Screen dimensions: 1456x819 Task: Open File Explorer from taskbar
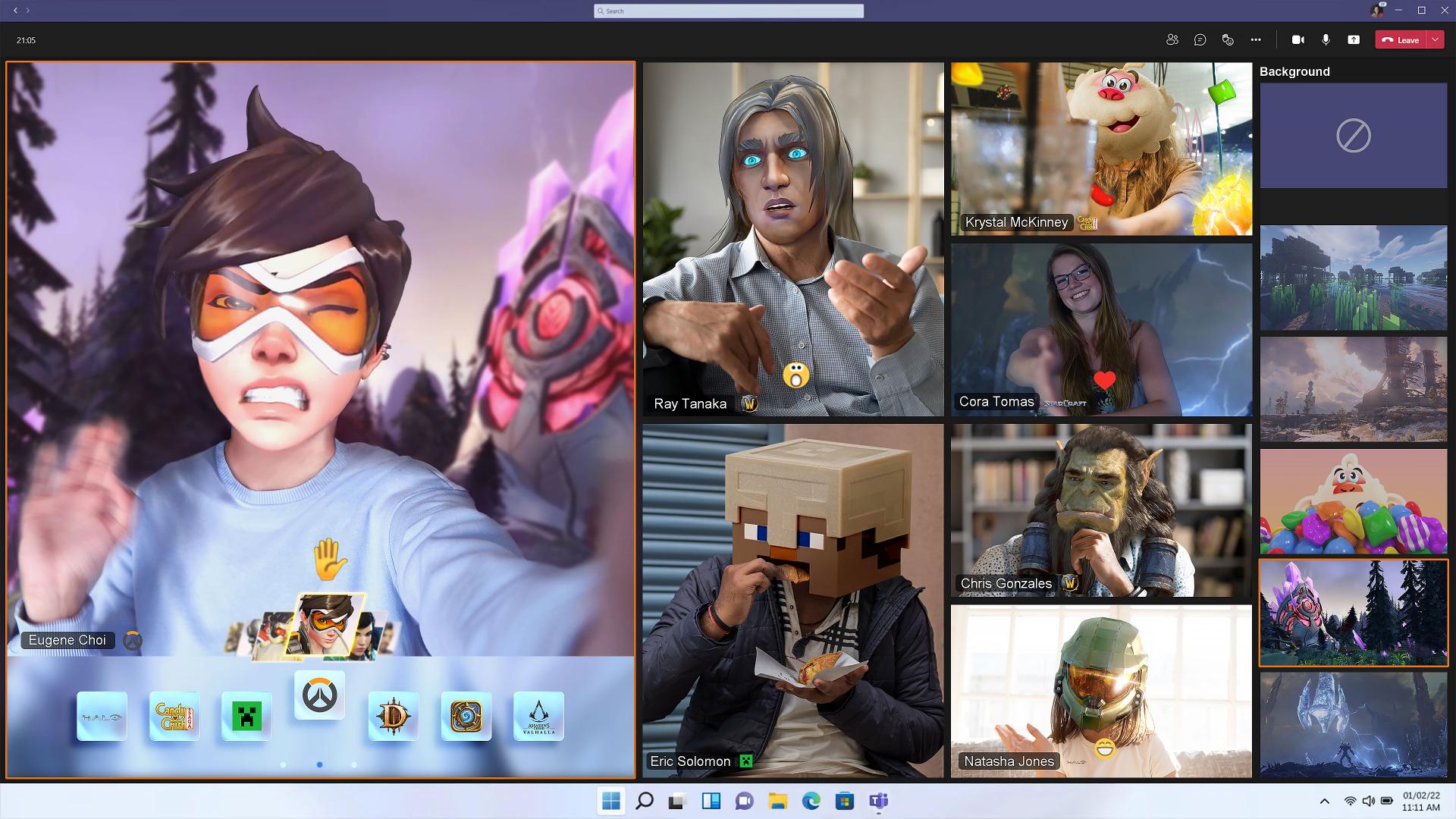[x=777, y=801]
